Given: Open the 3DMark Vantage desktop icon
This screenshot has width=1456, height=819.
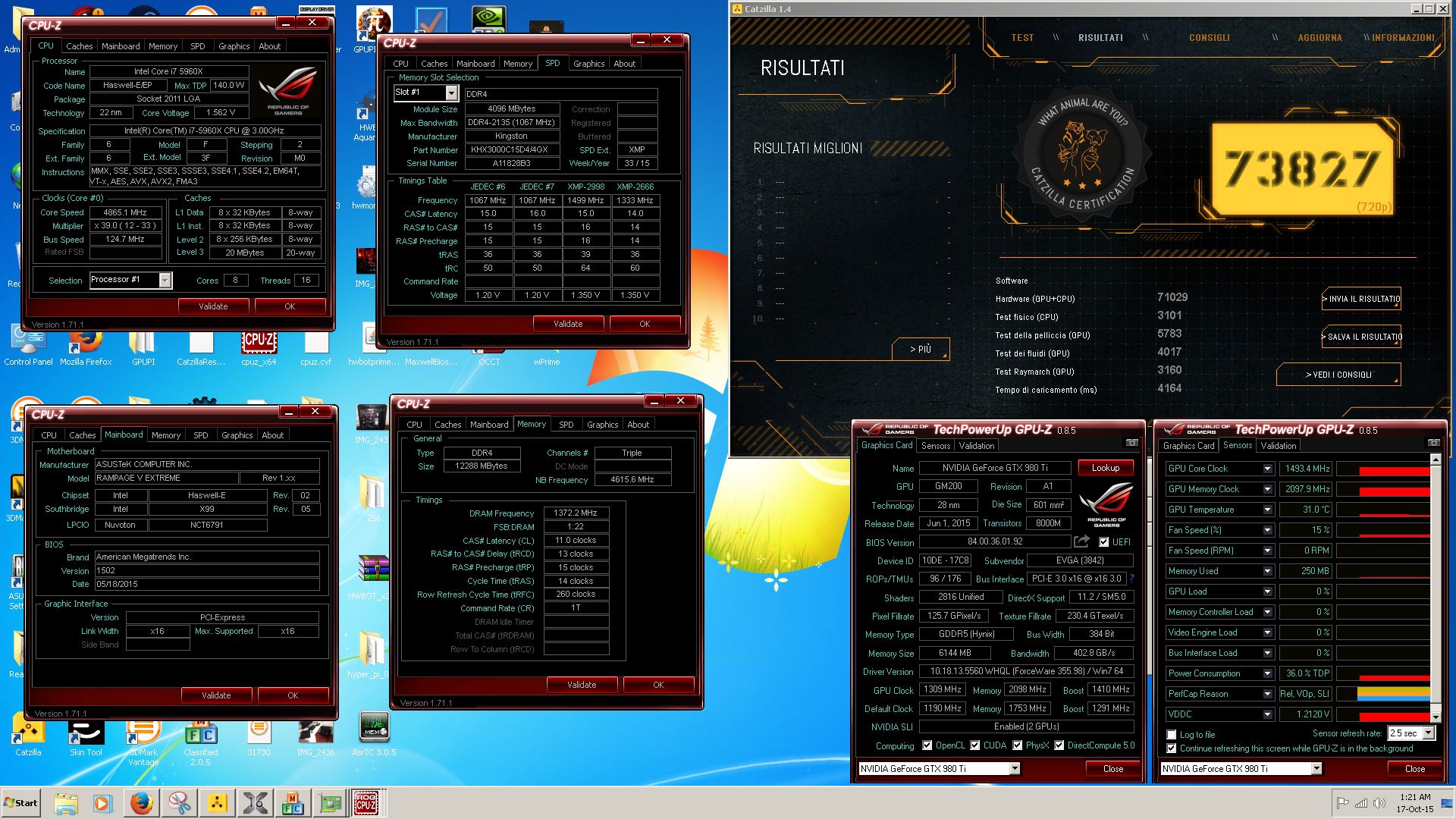Looking at the screenshot, I should pos(143,742).
